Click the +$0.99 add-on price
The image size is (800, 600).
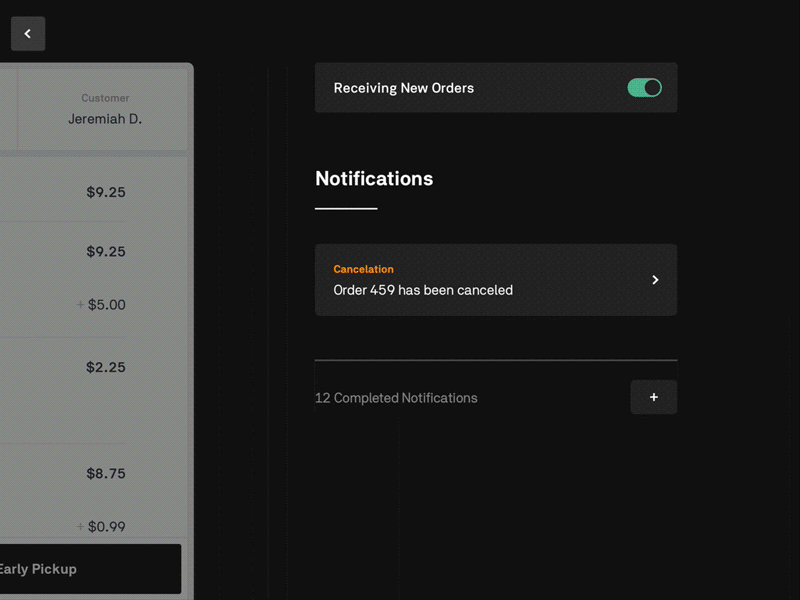[x=102, y=527]
